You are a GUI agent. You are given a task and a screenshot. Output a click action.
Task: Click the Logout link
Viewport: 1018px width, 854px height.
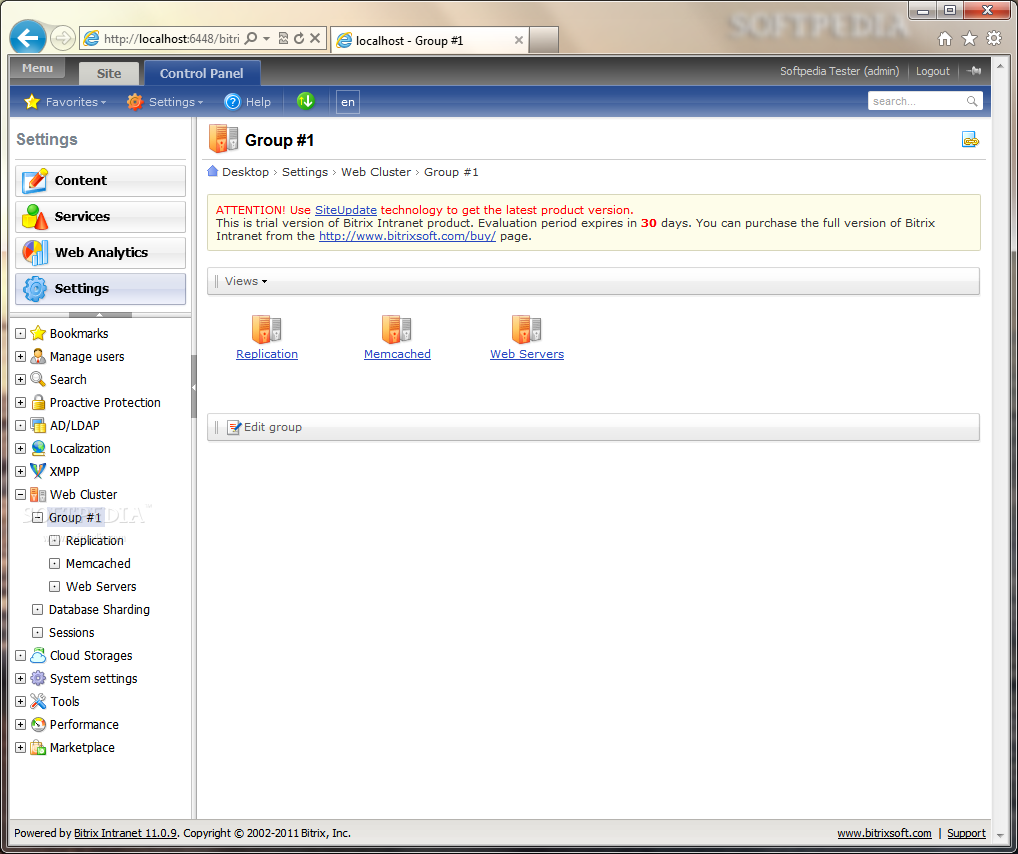click(x=932, y=71)
